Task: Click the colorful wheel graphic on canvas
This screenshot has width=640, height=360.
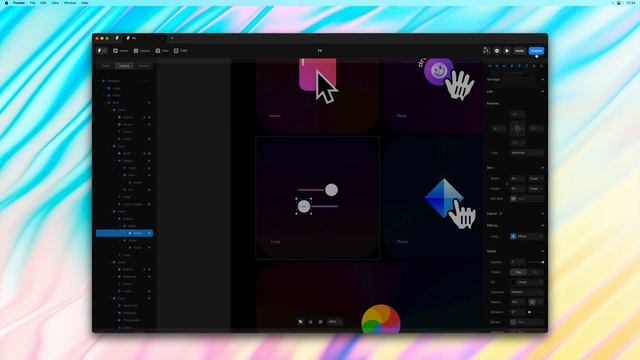Action: click(x=381, y=319)
